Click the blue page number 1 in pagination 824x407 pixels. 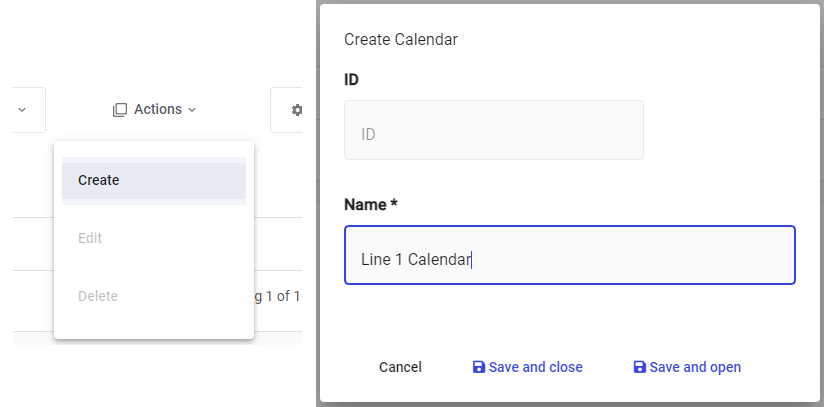(x=270, y=296)
